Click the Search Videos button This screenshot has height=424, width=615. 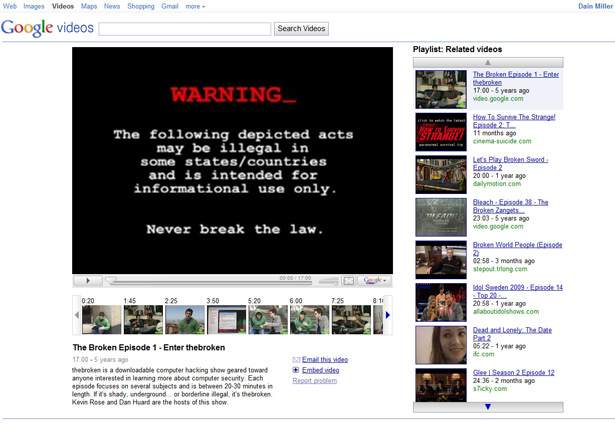pos(301,29)
